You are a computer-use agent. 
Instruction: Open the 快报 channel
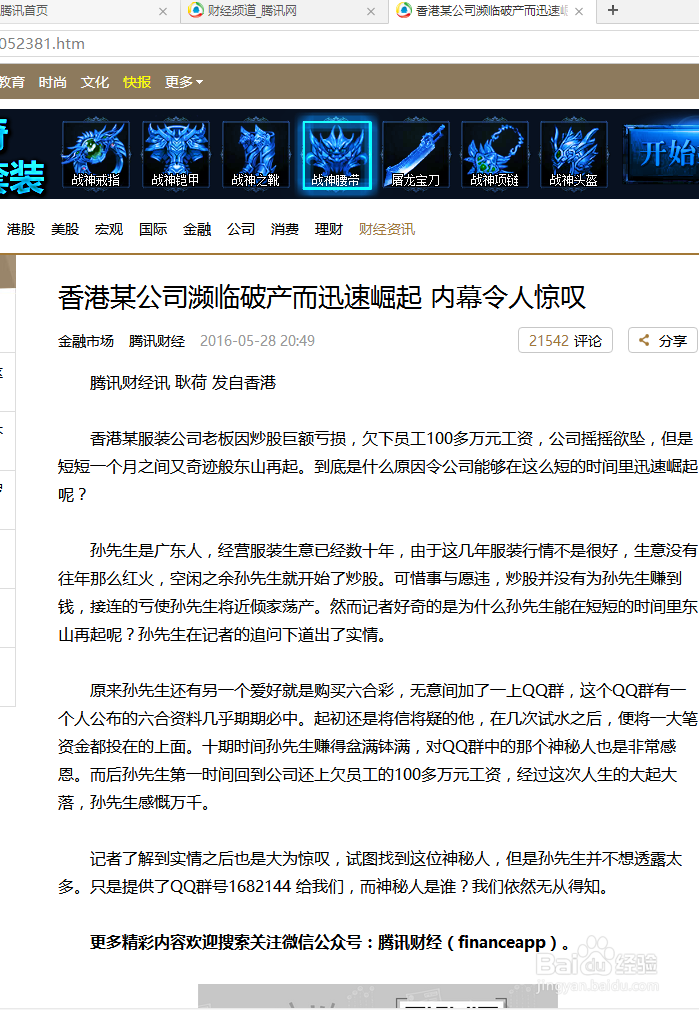point(137,82)
